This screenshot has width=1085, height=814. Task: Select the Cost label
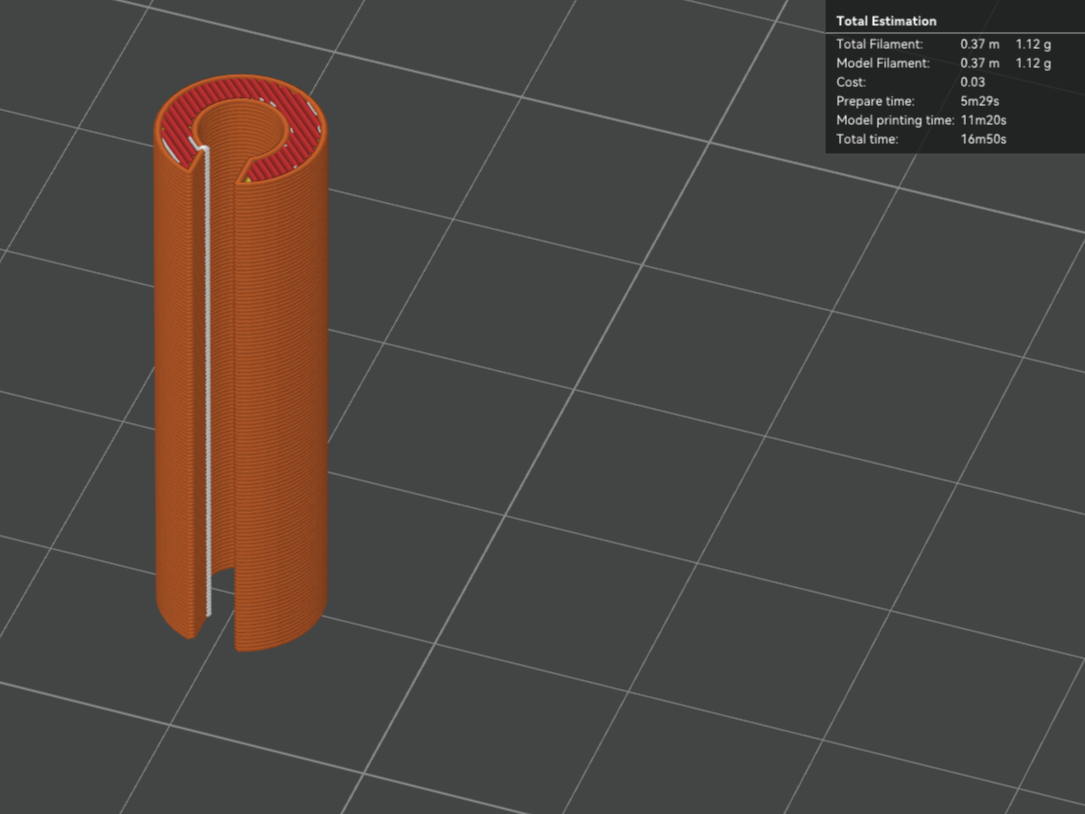(851, 82)
